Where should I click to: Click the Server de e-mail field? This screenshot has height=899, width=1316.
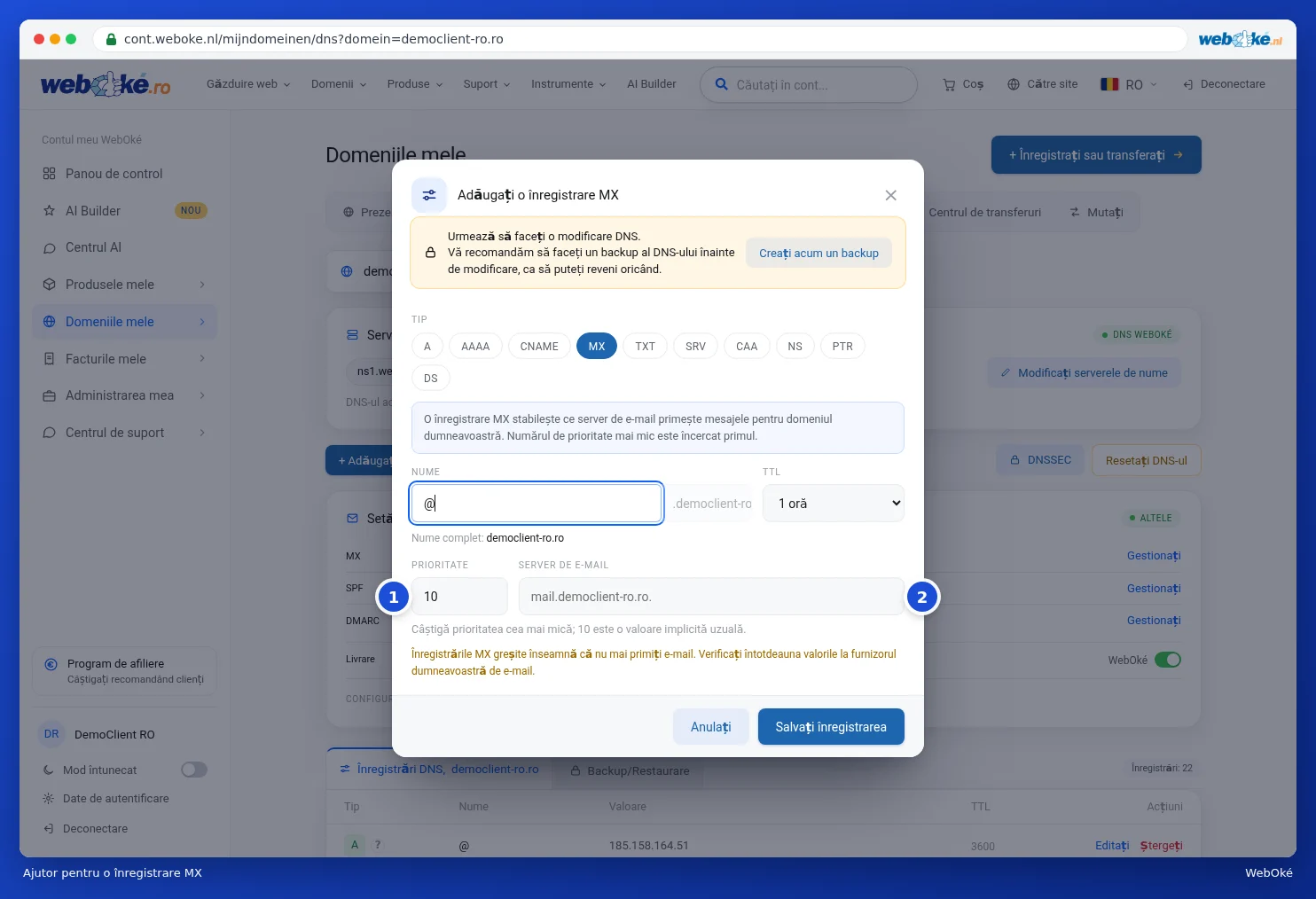coord(711,597)
